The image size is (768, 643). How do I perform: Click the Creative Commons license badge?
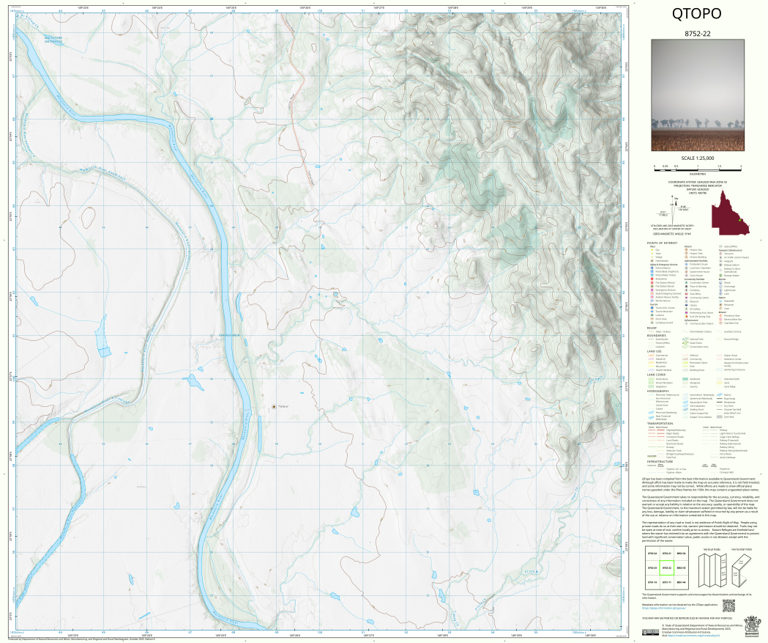(650, 632)
